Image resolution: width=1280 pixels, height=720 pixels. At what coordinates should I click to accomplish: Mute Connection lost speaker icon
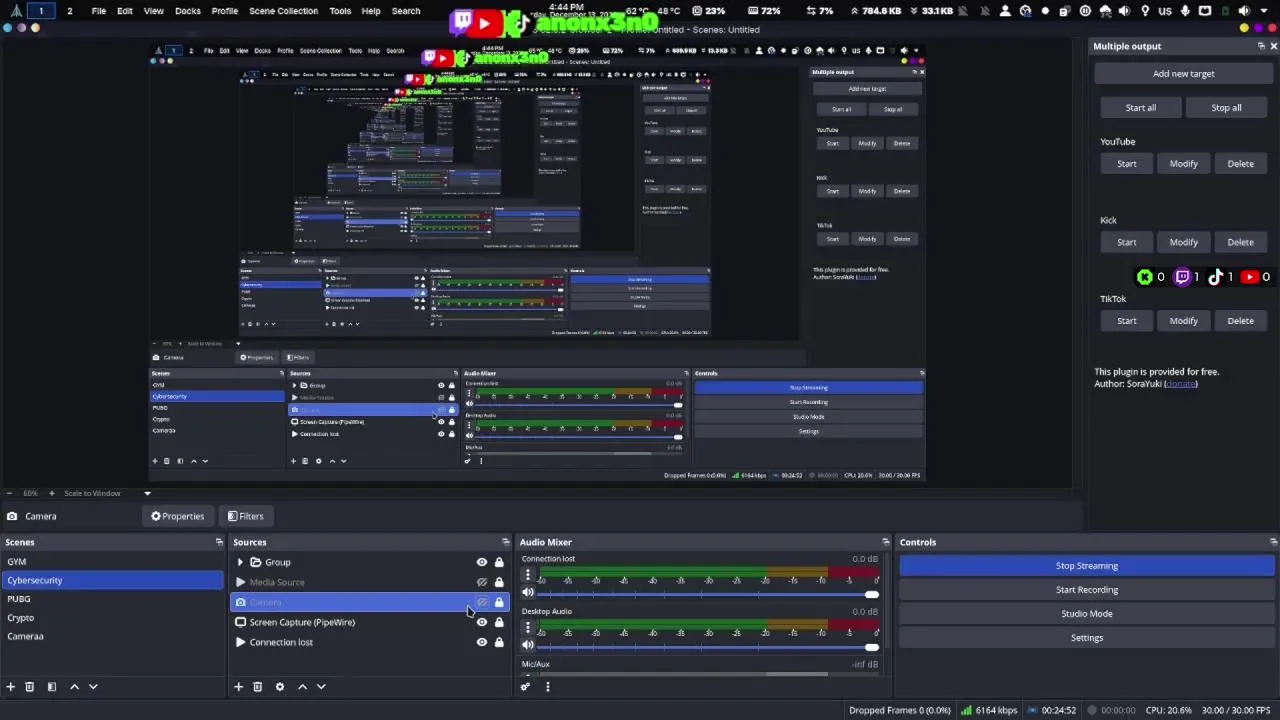coord(528,593)
